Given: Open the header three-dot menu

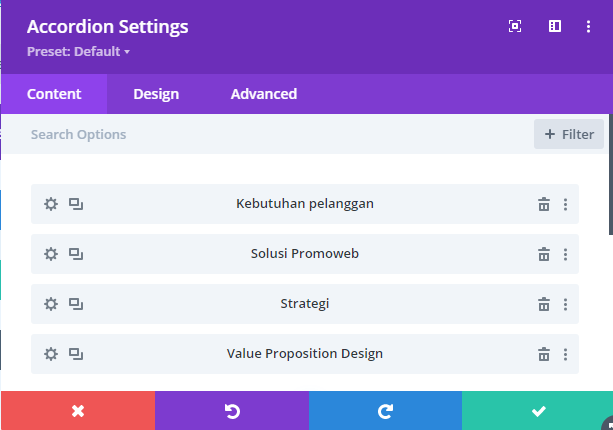Looking at the screenshot, I should click(x=588, y=26).
